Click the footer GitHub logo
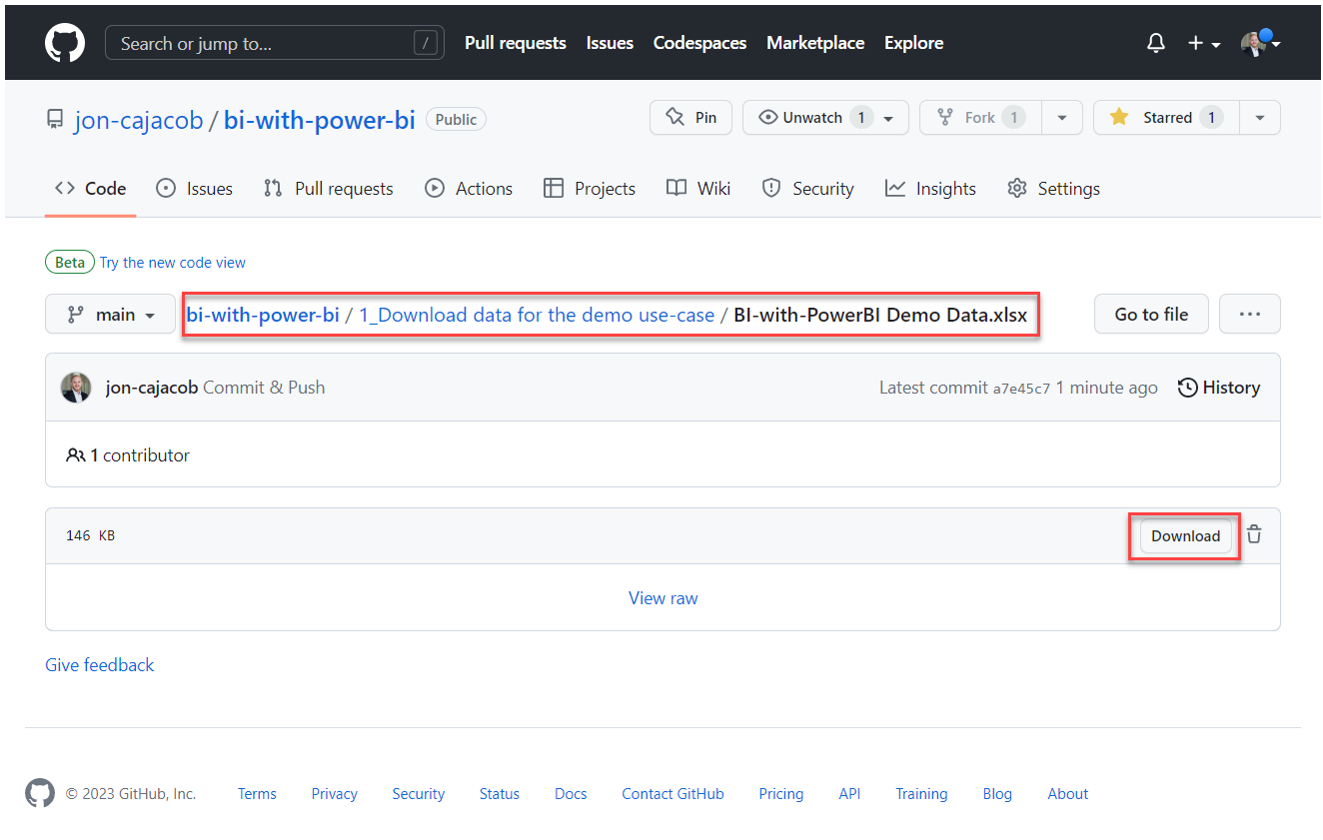Screen dimensions: 1323x840 (x=40, y=793)
